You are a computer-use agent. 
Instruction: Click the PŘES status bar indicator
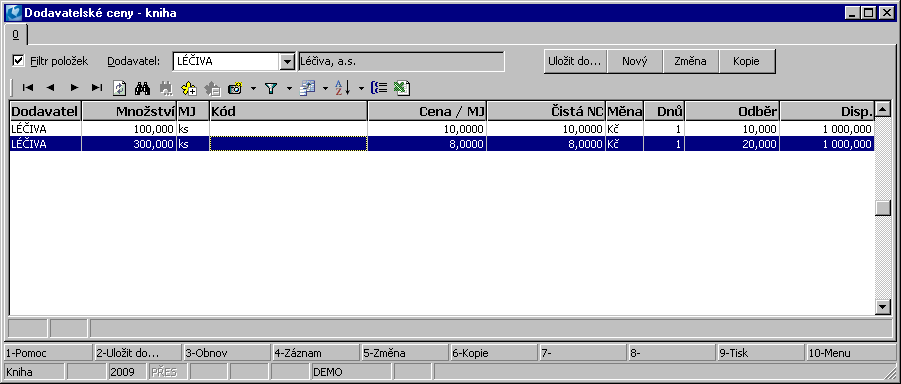click(x=167, y=372)
